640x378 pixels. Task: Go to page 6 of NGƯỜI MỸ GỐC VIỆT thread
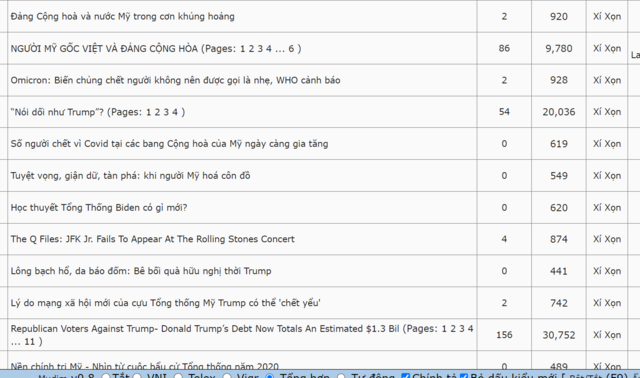(x=291, y=49)
